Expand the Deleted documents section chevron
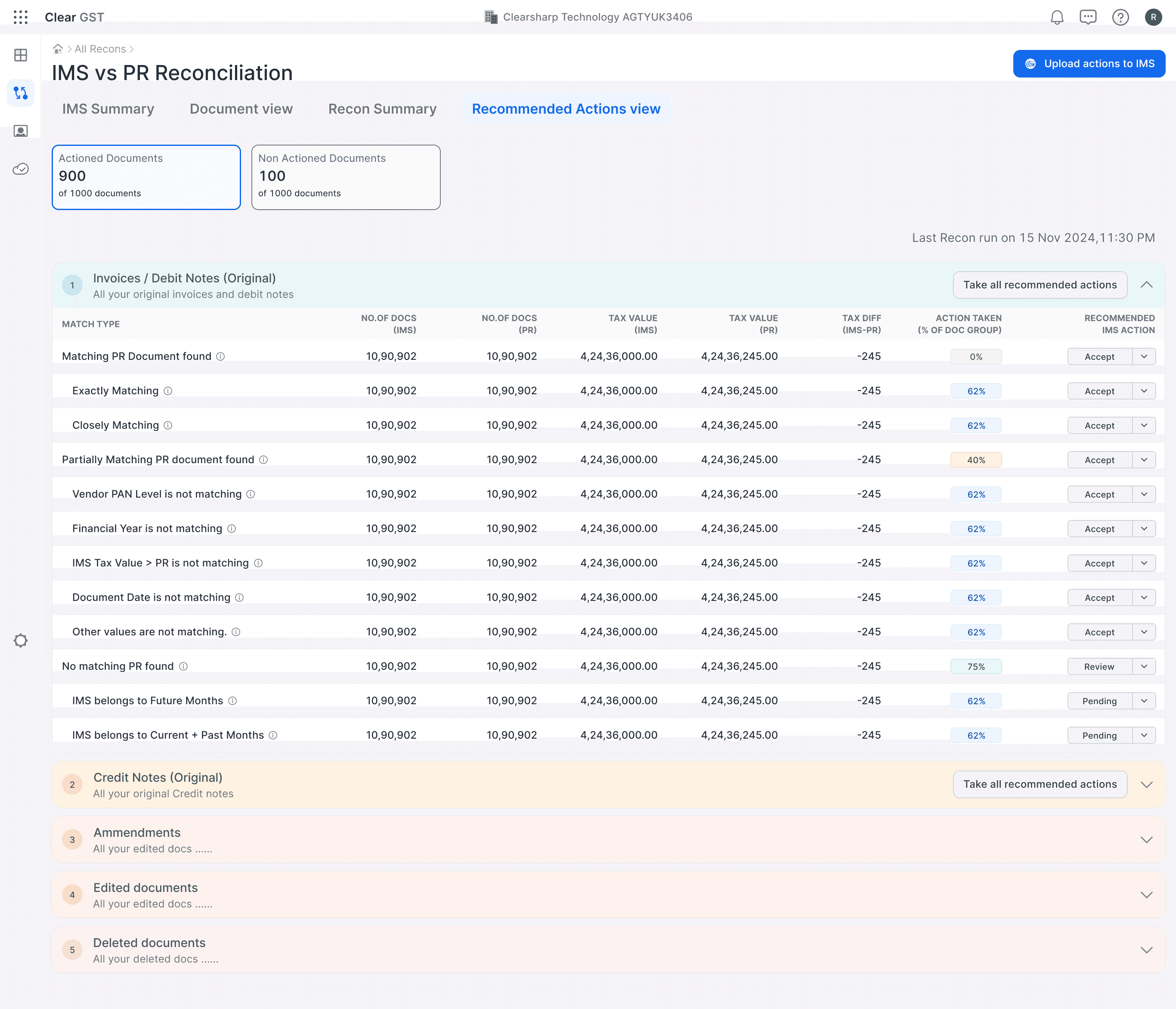Screen dimensions: 1176x1009 (x=1146, y=950)
